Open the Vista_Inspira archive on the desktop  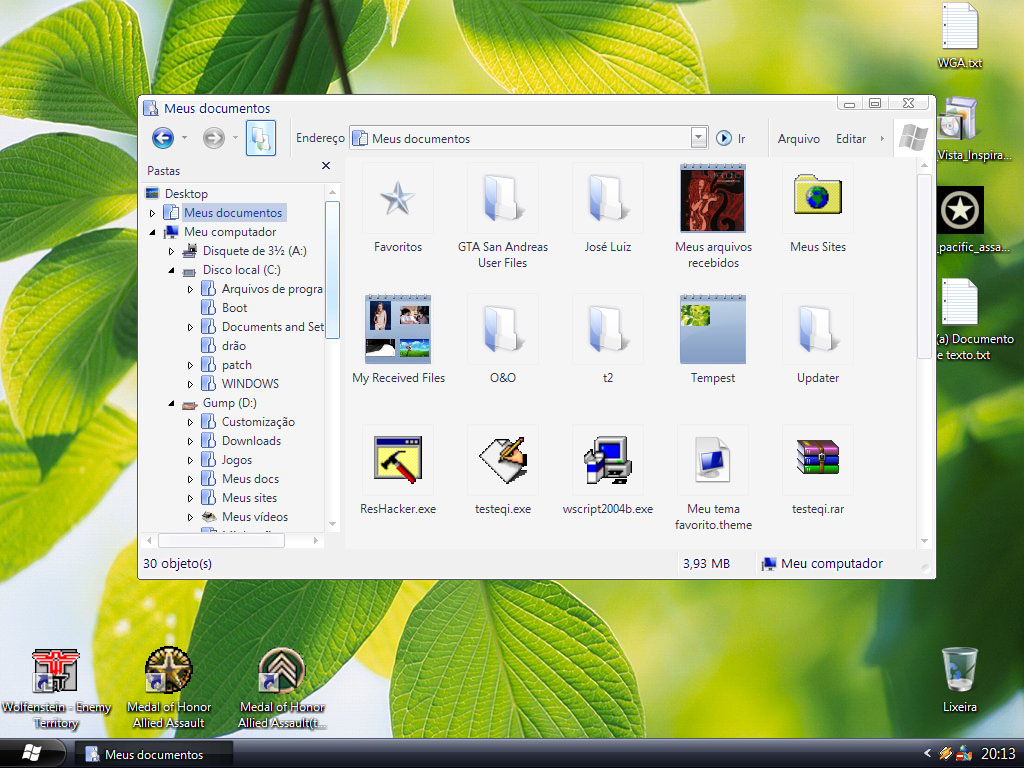959,118
